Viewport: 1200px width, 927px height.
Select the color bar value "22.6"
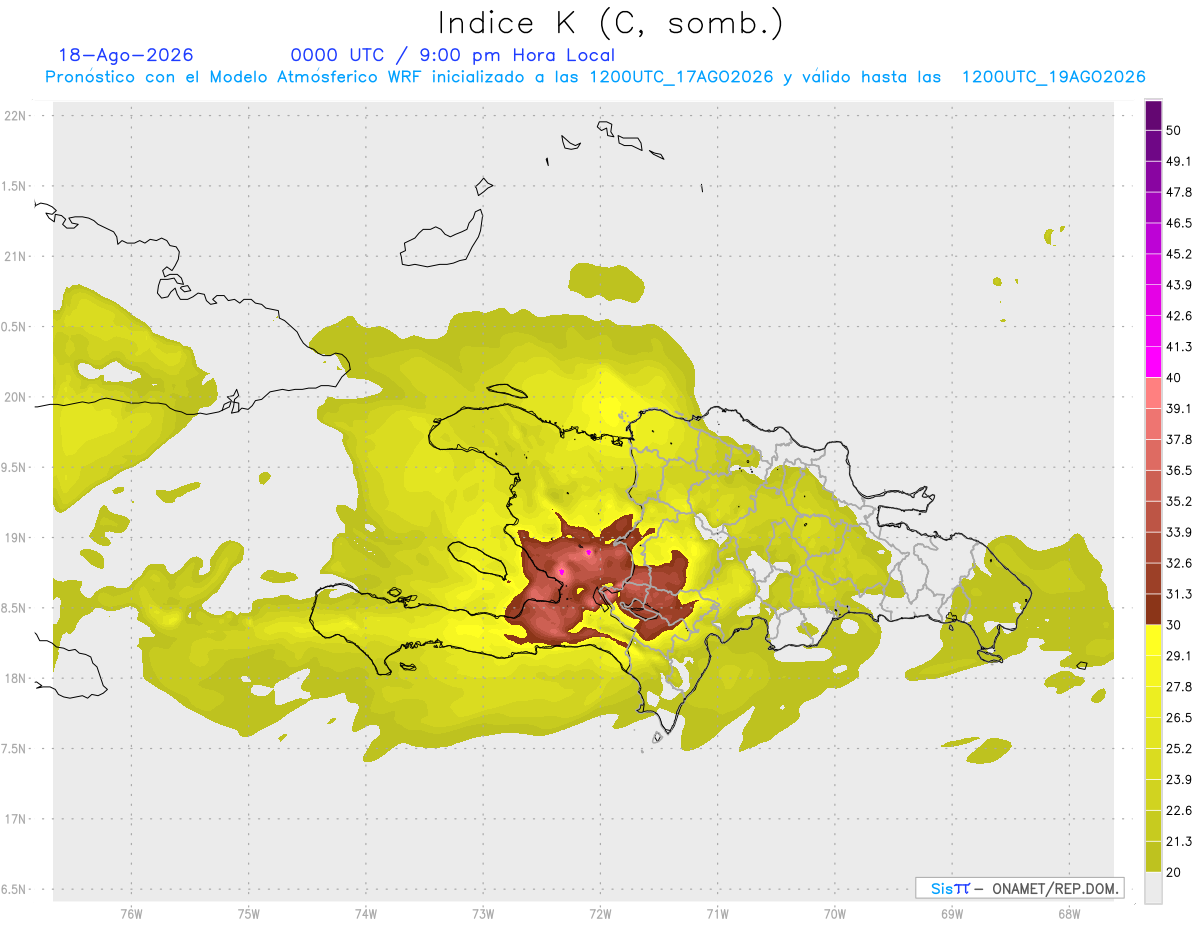1178,811
